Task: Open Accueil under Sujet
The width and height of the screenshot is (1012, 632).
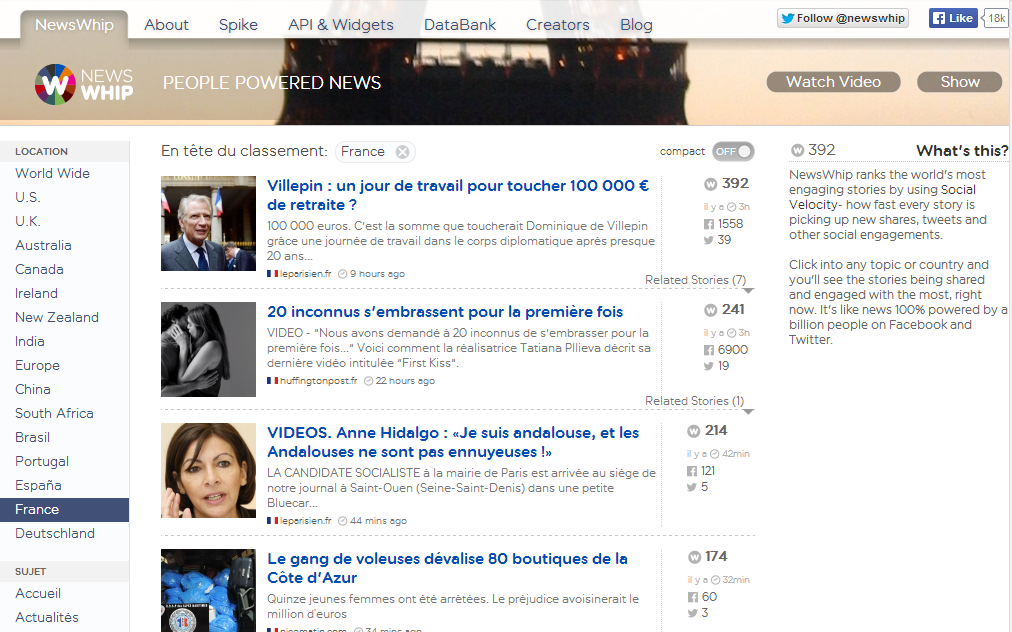Action: pos(38,593)
